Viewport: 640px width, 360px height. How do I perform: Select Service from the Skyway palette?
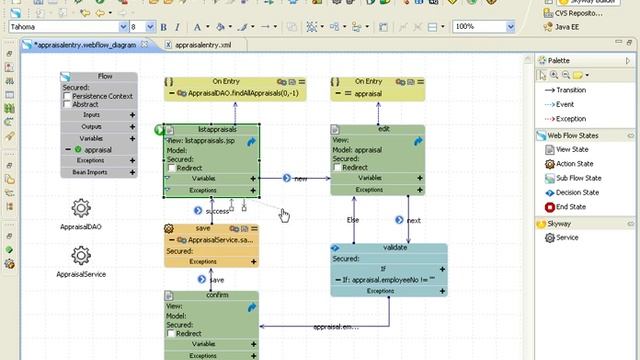point(562,238)
